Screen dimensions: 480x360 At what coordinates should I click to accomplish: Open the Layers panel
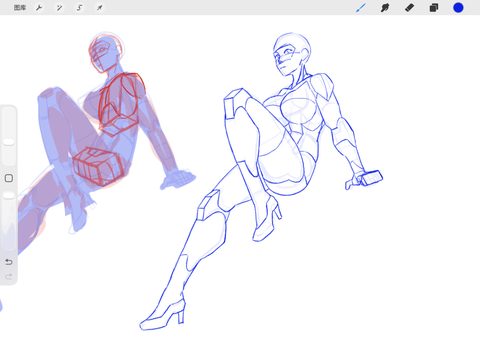434,8
